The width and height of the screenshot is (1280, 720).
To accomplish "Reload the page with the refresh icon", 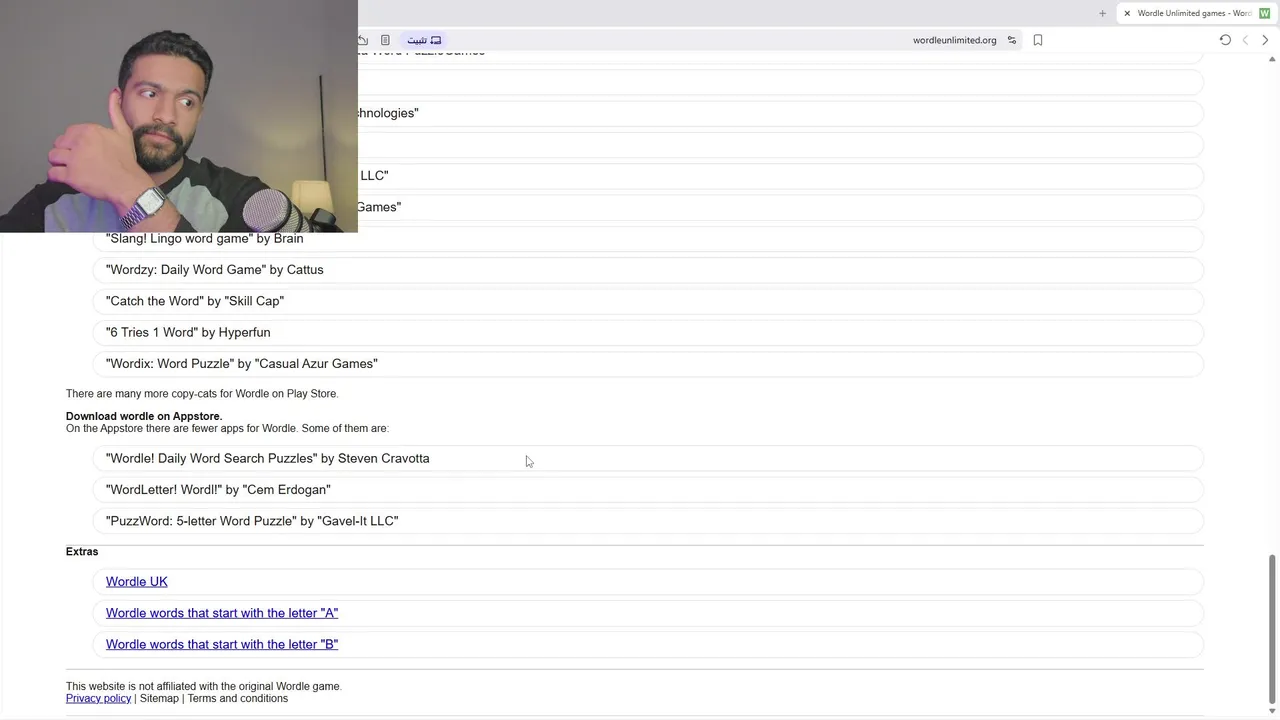I will pyautogui.click(x=1225, y=40).
